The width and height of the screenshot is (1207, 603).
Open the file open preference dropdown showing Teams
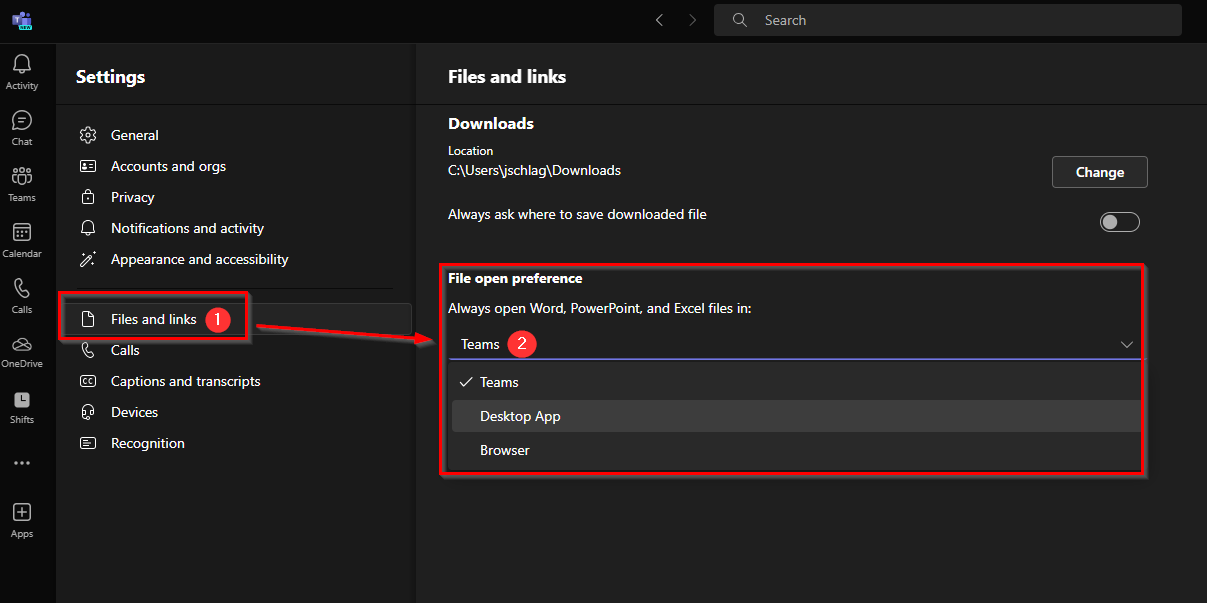(x=794, y=344)
